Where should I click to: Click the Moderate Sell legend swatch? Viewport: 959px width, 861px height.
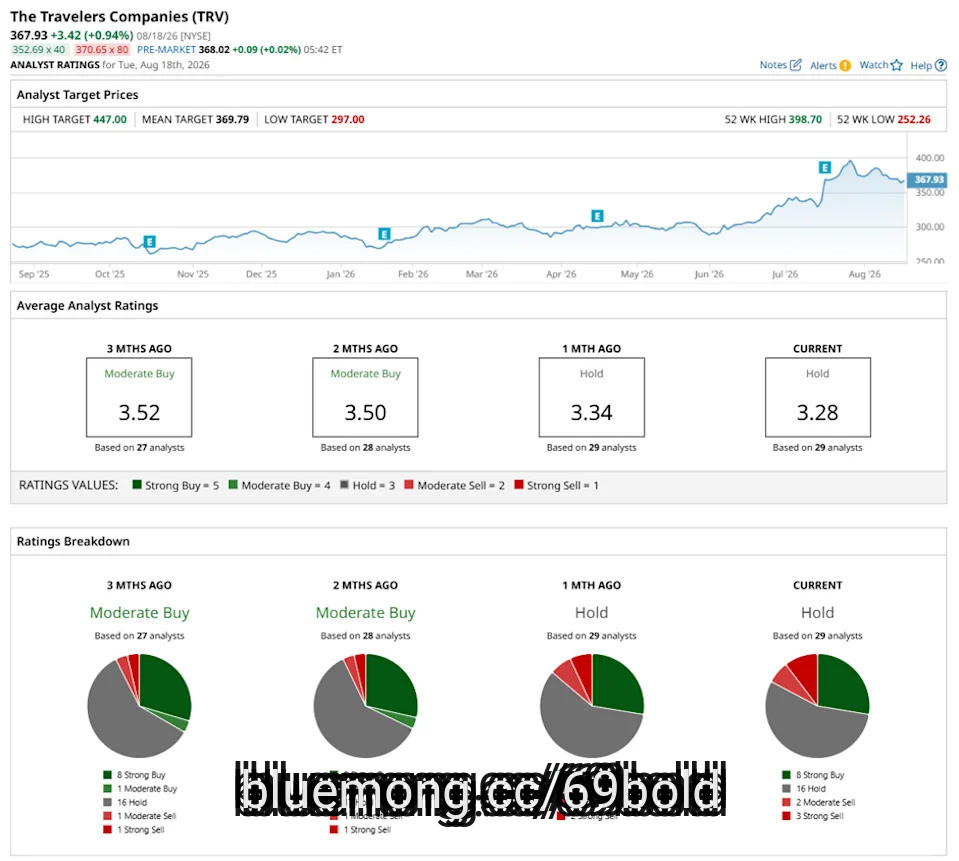(409, 484)
